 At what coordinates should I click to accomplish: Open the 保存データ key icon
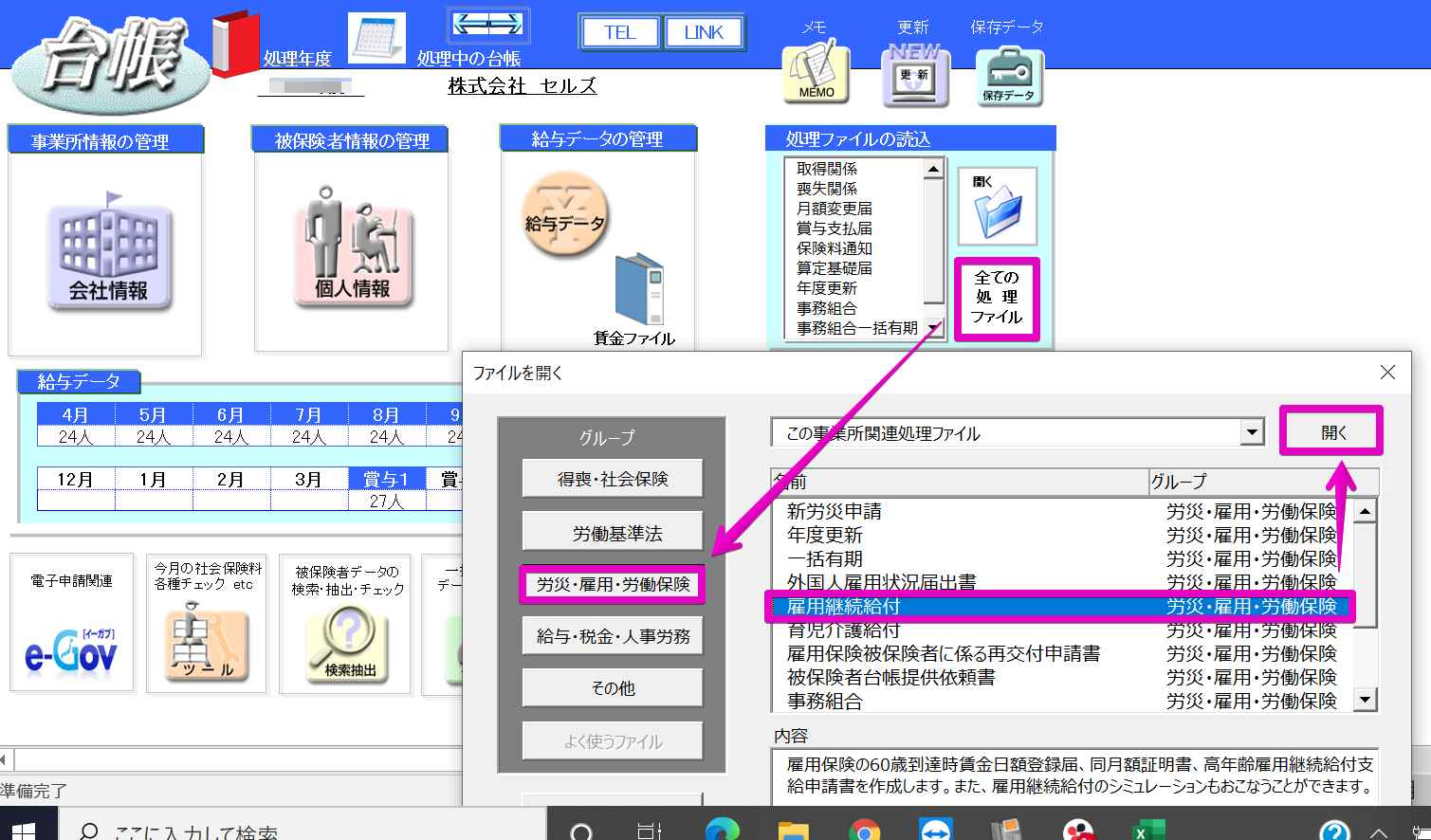(1009, 77)
